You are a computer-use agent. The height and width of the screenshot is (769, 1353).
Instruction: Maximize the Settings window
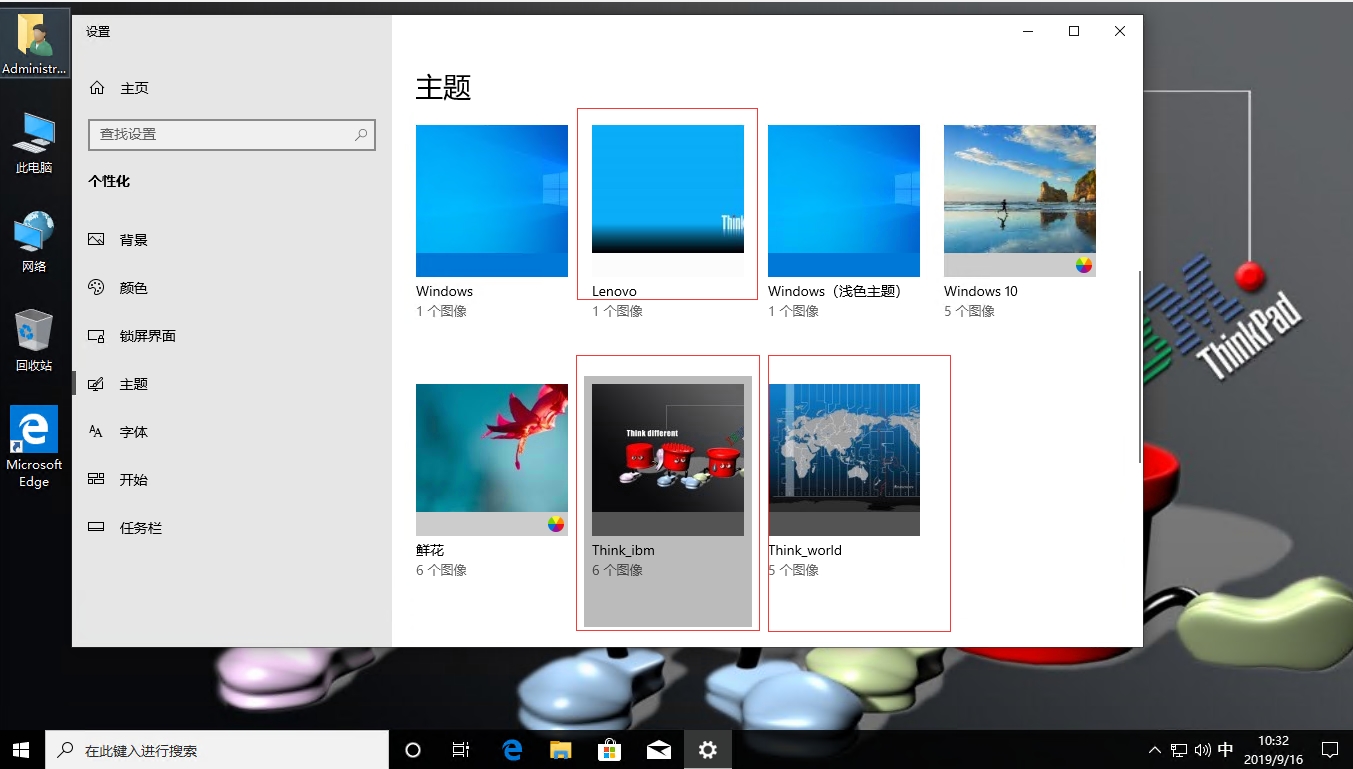(1074, 31)
